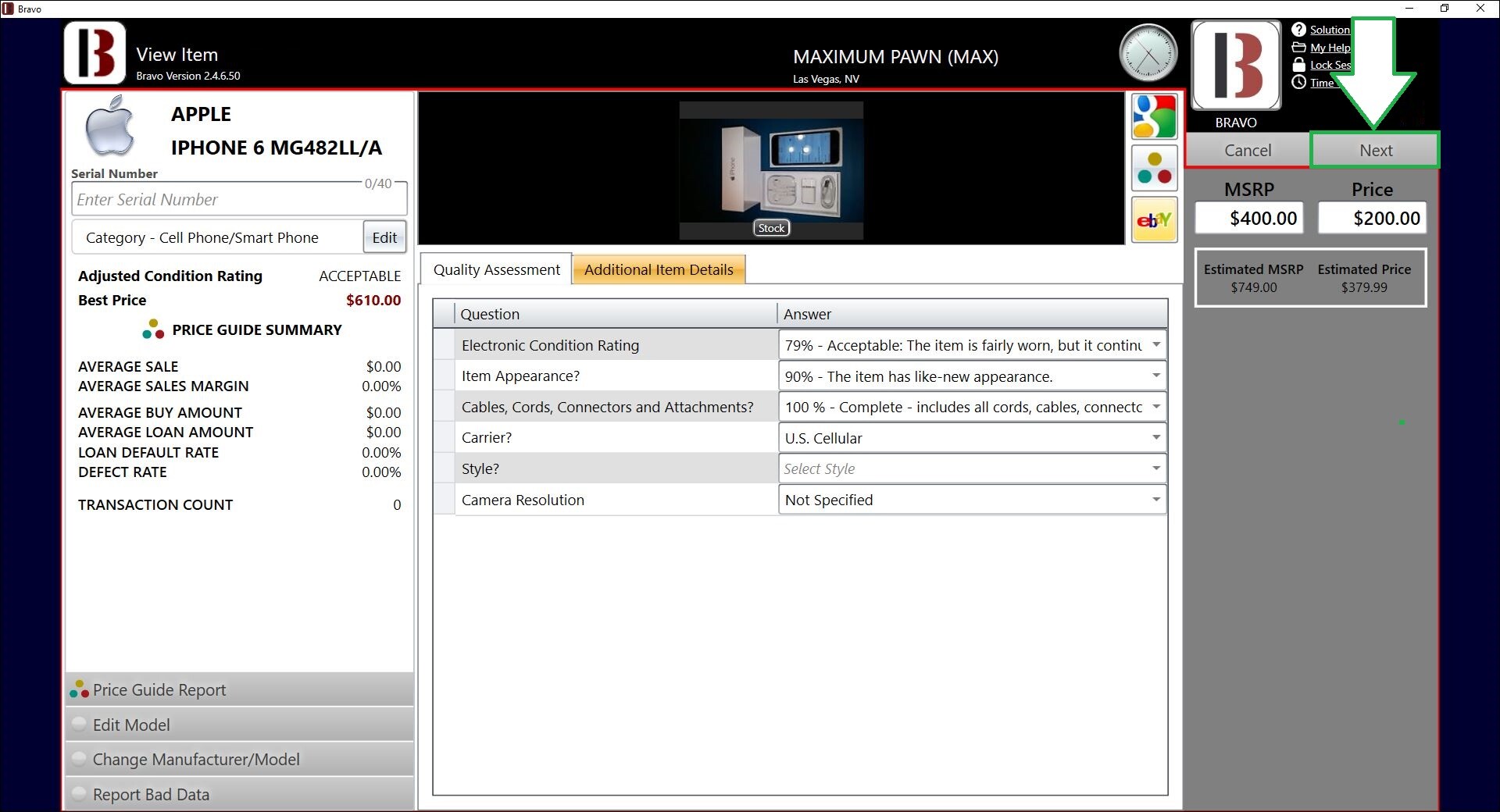This screenshot has height=812, width=1500.
Task: Click the large BRAVO user logo
Action: pos(1236,65)
